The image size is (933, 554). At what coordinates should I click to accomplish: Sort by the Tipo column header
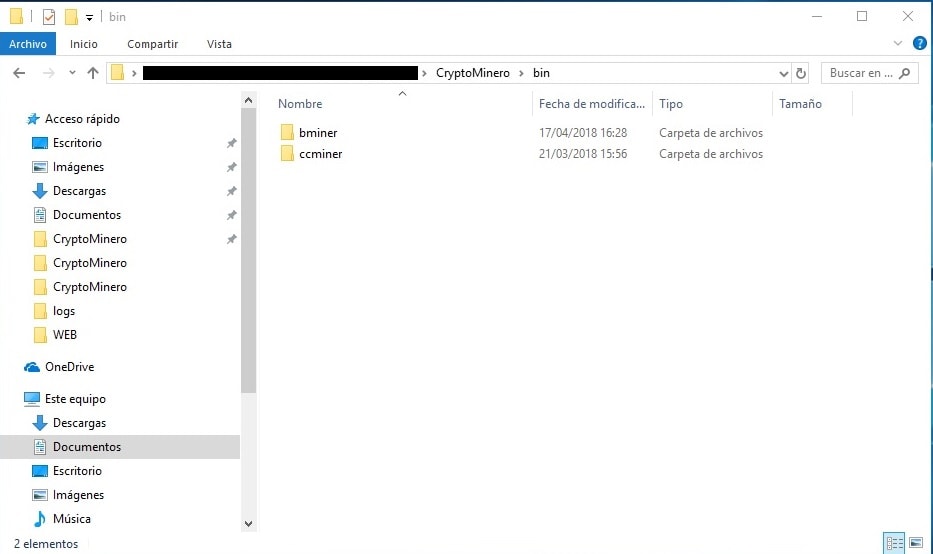671,104
